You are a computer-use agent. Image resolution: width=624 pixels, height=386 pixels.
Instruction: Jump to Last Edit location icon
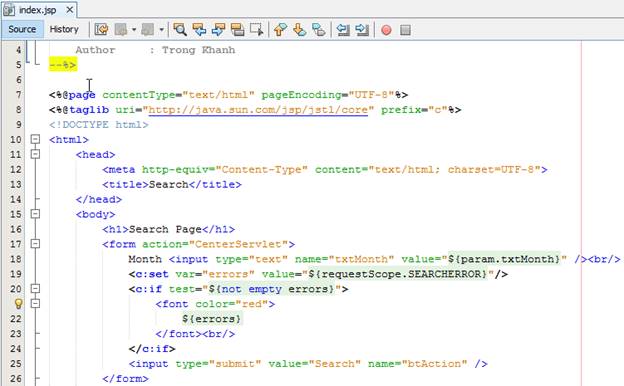pyautogui.click(x=101, y=29)
